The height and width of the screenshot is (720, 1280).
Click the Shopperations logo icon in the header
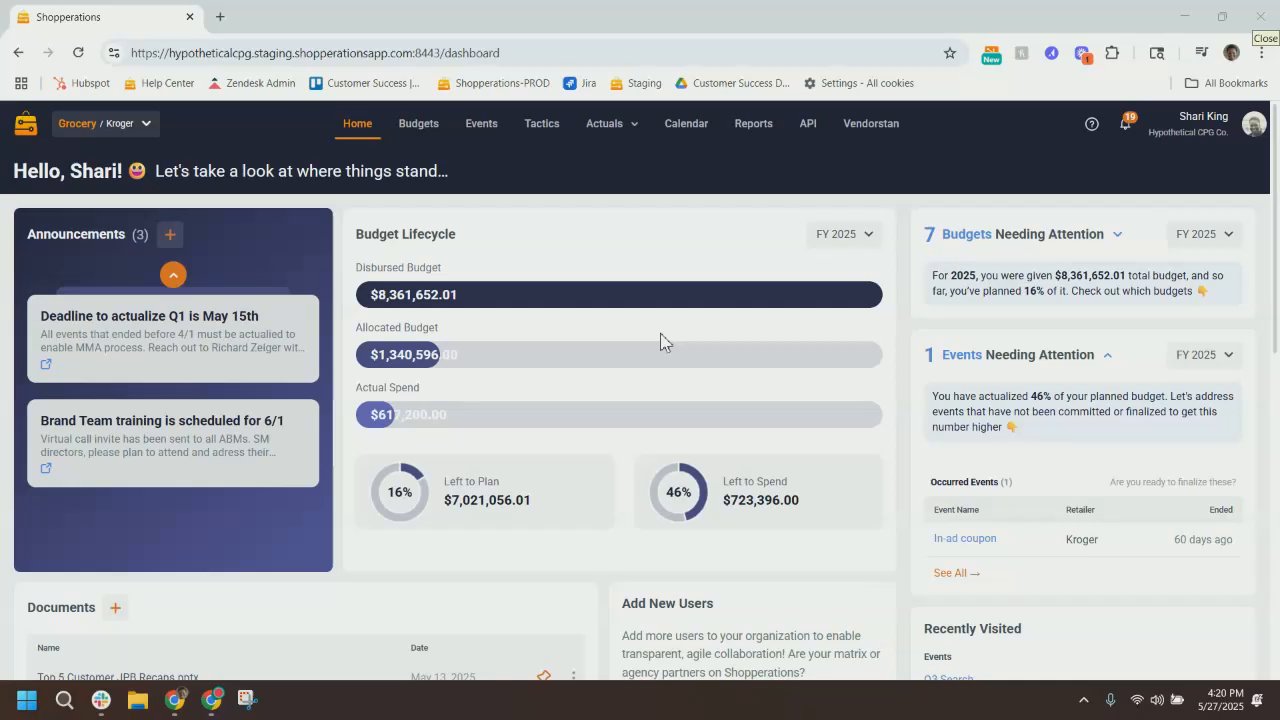click(26, 124)
